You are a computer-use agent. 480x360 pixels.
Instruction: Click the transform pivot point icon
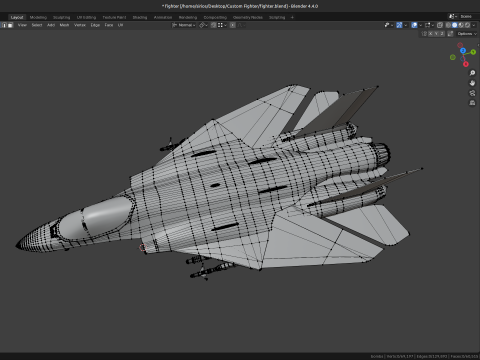click(202, 25)
